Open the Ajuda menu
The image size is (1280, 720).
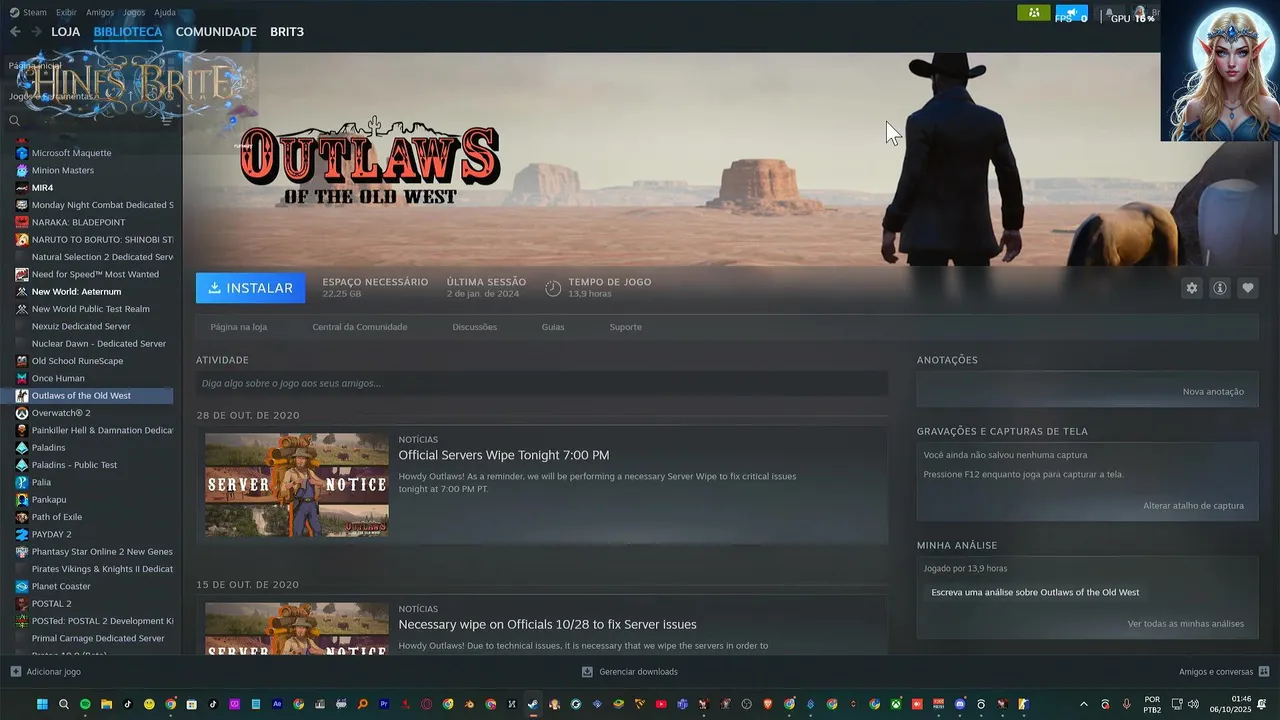[x=165, y=12]
